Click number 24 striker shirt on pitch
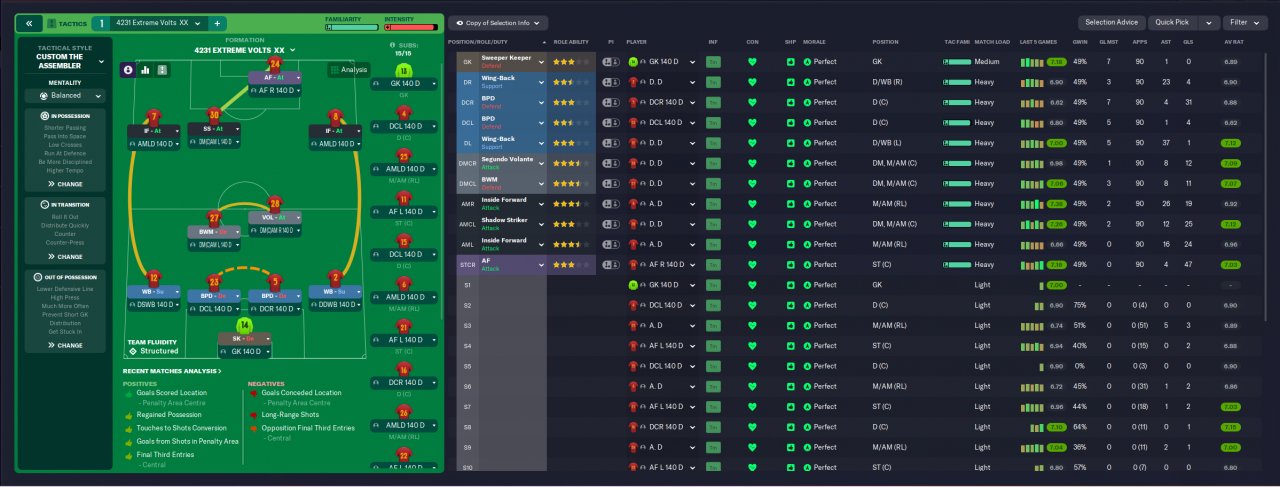 [275, 66]
